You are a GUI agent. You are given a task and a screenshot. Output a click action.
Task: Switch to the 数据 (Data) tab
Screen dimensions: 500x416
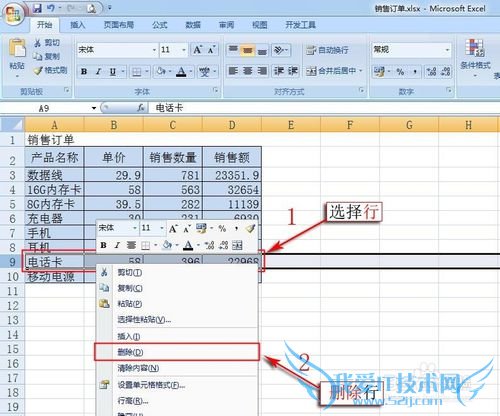pos(193,25)
